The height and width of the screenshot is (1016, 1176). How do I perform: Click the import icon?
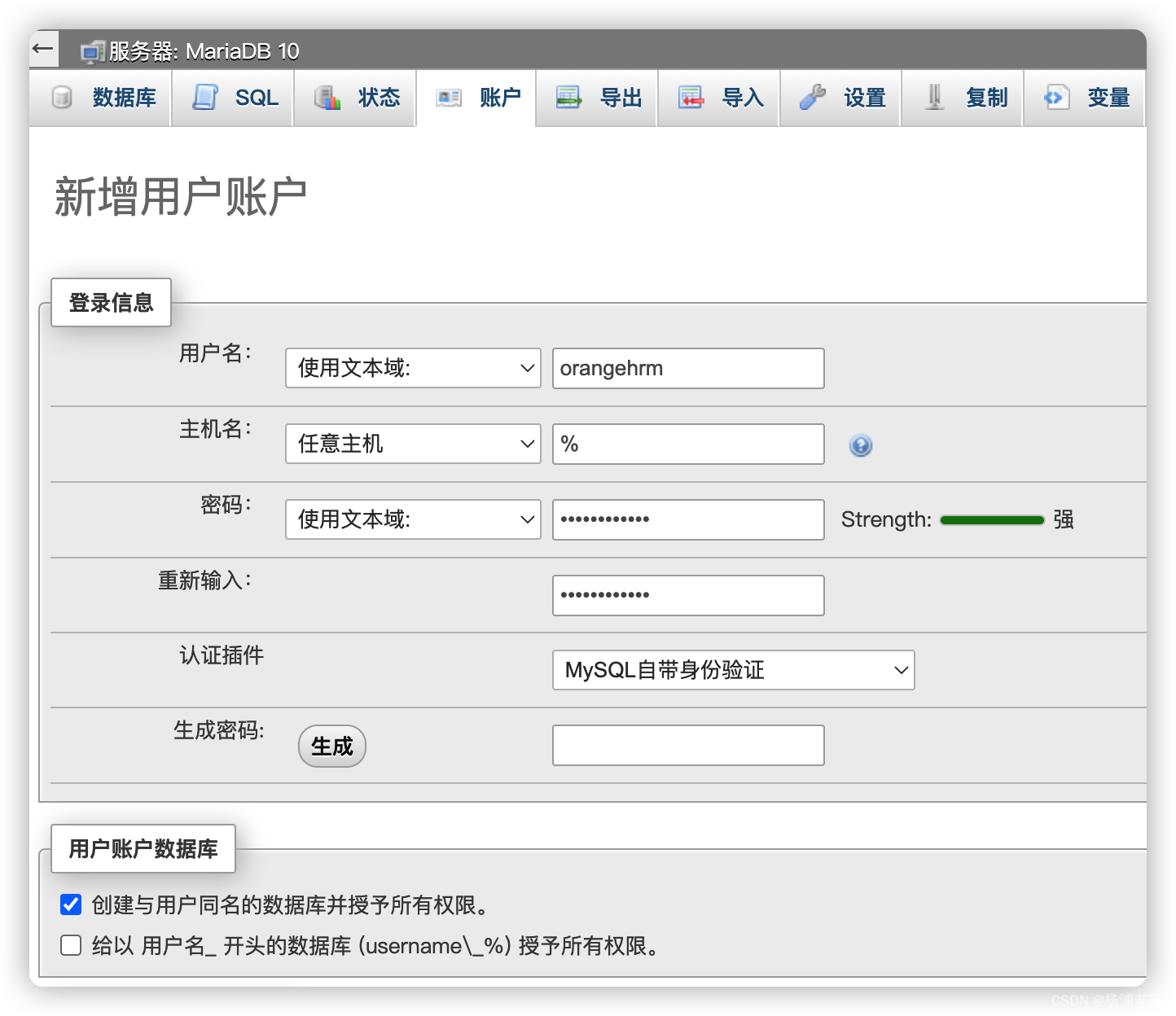tap(691, 98)
